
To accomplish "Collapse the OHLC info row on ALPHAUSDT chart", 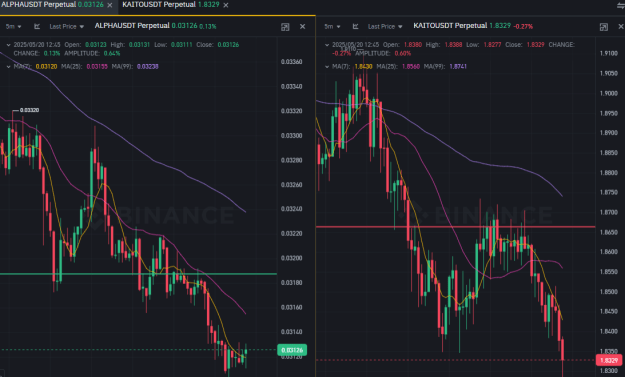I will click(8, 45).
